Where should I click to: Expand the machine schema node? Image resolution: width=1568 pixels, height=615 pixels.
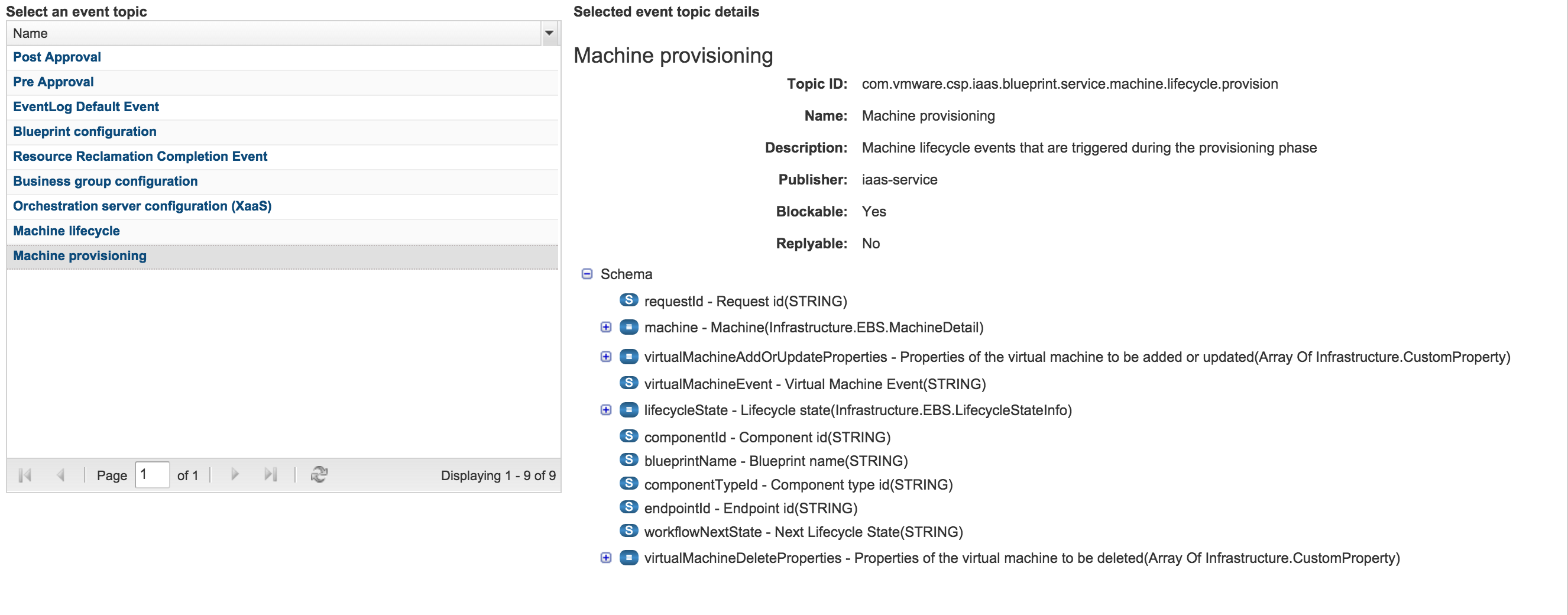tap(605, 327)
